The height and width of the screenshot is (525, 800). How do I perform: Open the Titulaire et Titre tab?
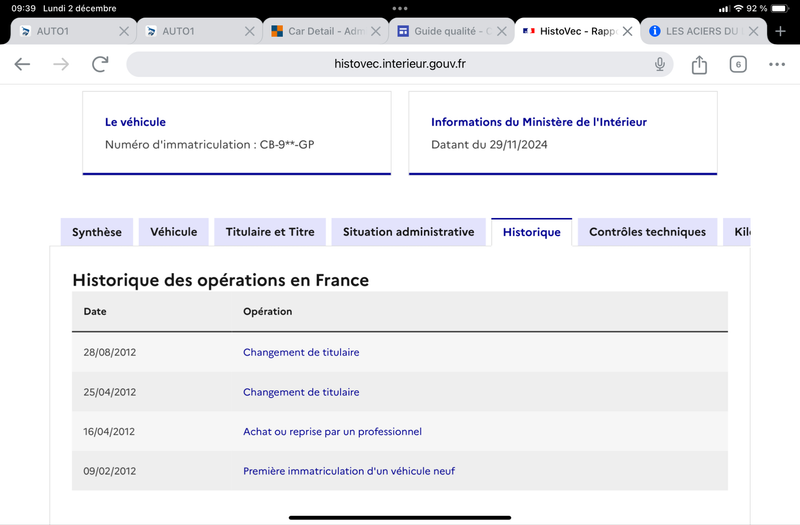click(x=270, y=232)
